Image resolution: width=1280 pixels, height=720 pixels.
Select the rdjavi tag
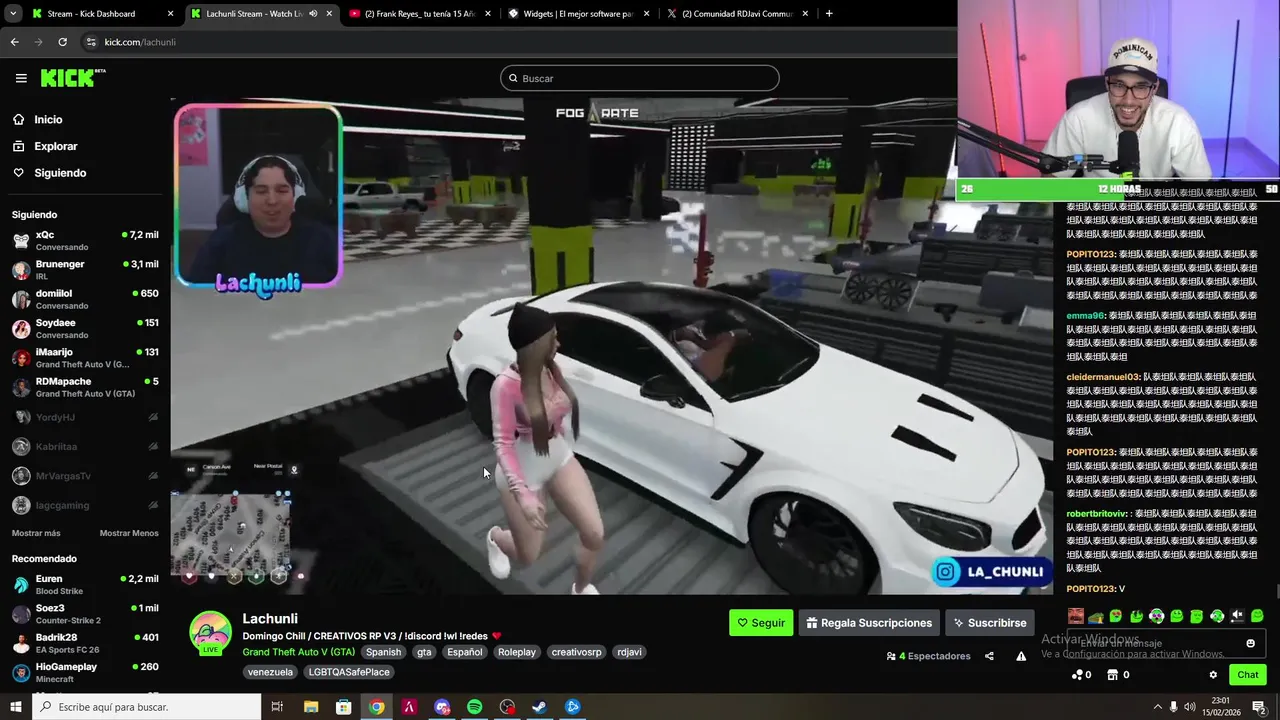pos(629,652)
